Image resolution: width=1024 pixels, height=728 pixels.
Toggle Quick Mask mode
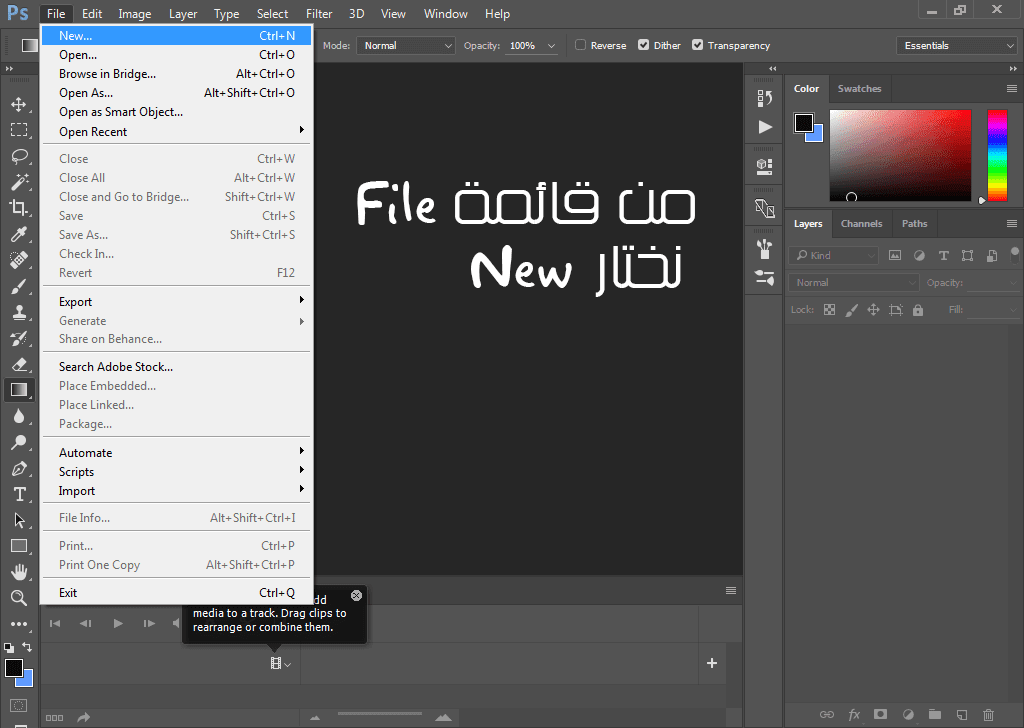[x=19, y=705]
